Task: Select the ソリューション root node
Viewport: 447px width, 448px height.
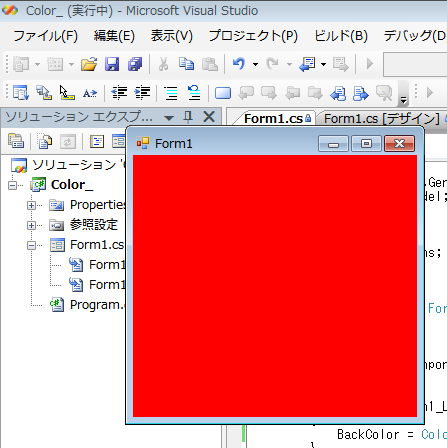Action: 78,165
